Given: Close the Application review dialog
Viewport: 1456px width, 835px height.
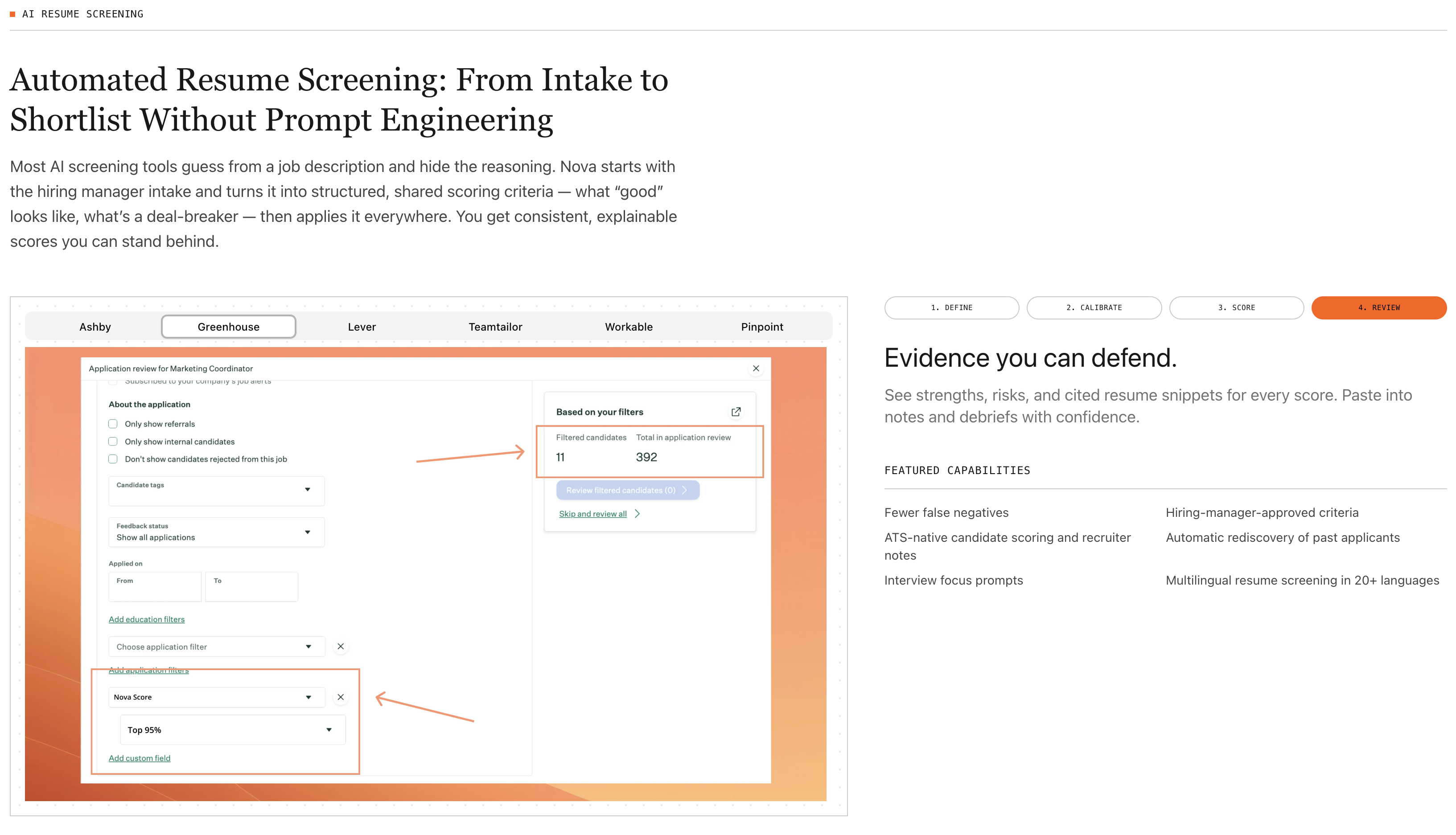Looking at the screenshot, I should pos(756,368).
